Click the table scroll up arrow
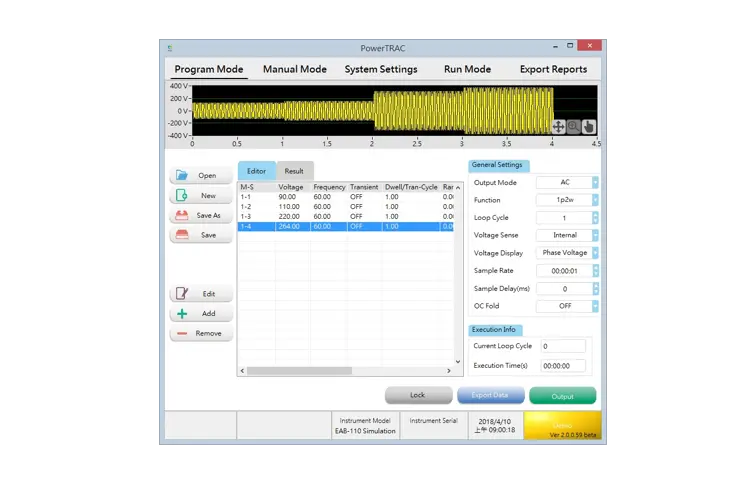 tap(458, 187)
